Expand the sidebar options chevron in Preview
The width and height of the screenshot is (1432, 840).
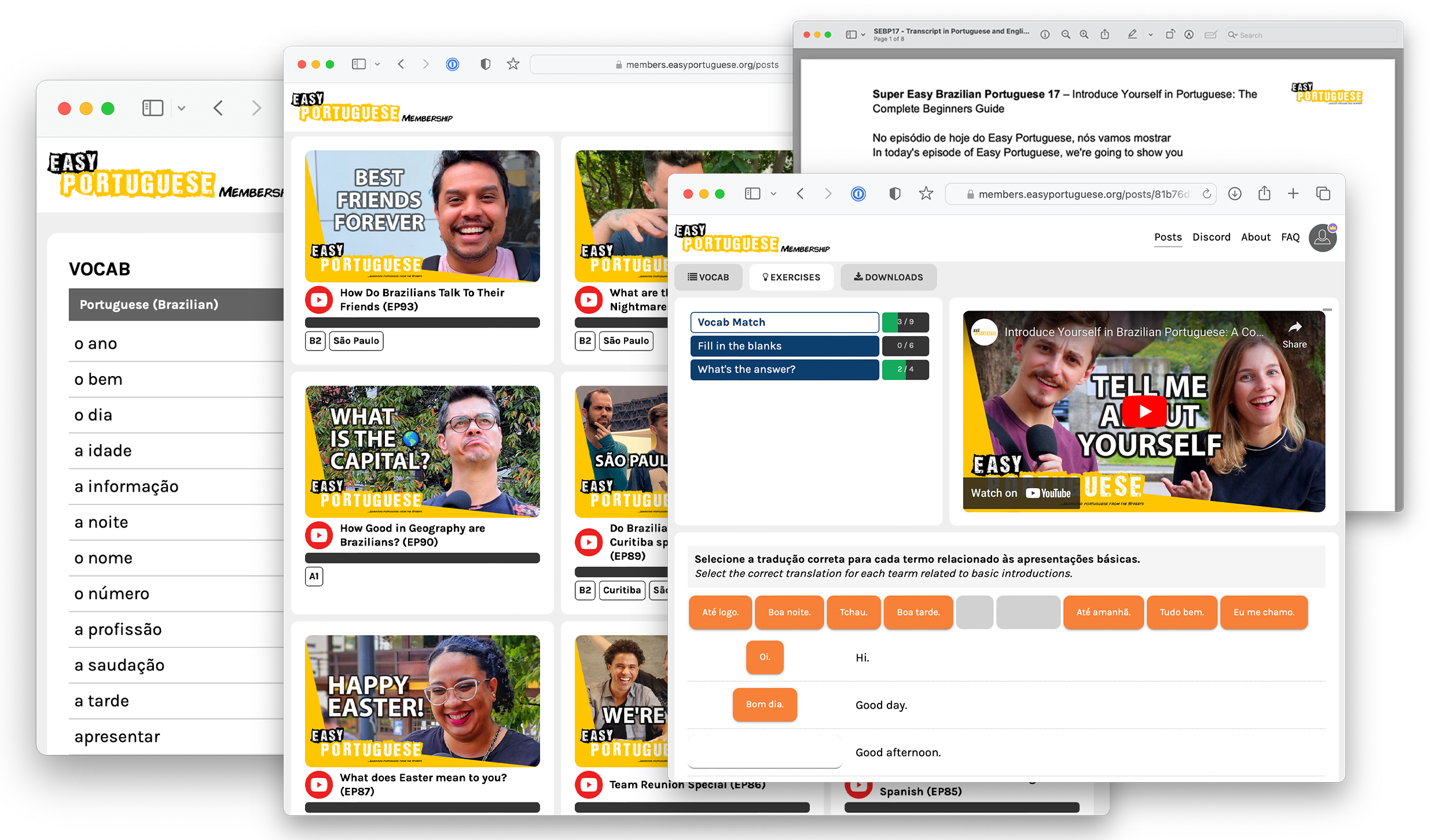pyautogui.click(x=863, y=35)
